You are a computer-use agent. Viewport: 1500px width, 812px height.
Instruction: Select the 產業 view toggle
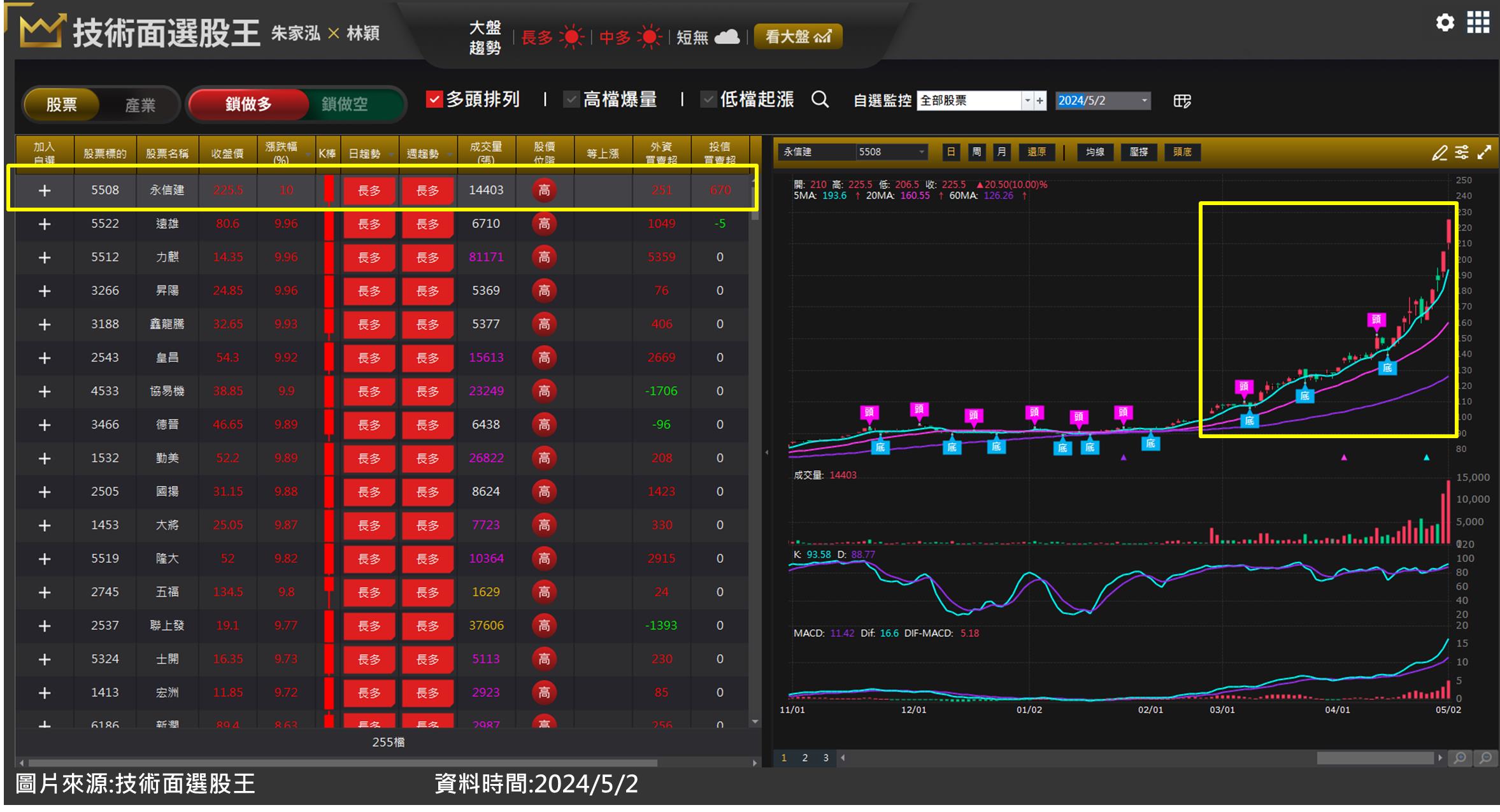point(140,105)
